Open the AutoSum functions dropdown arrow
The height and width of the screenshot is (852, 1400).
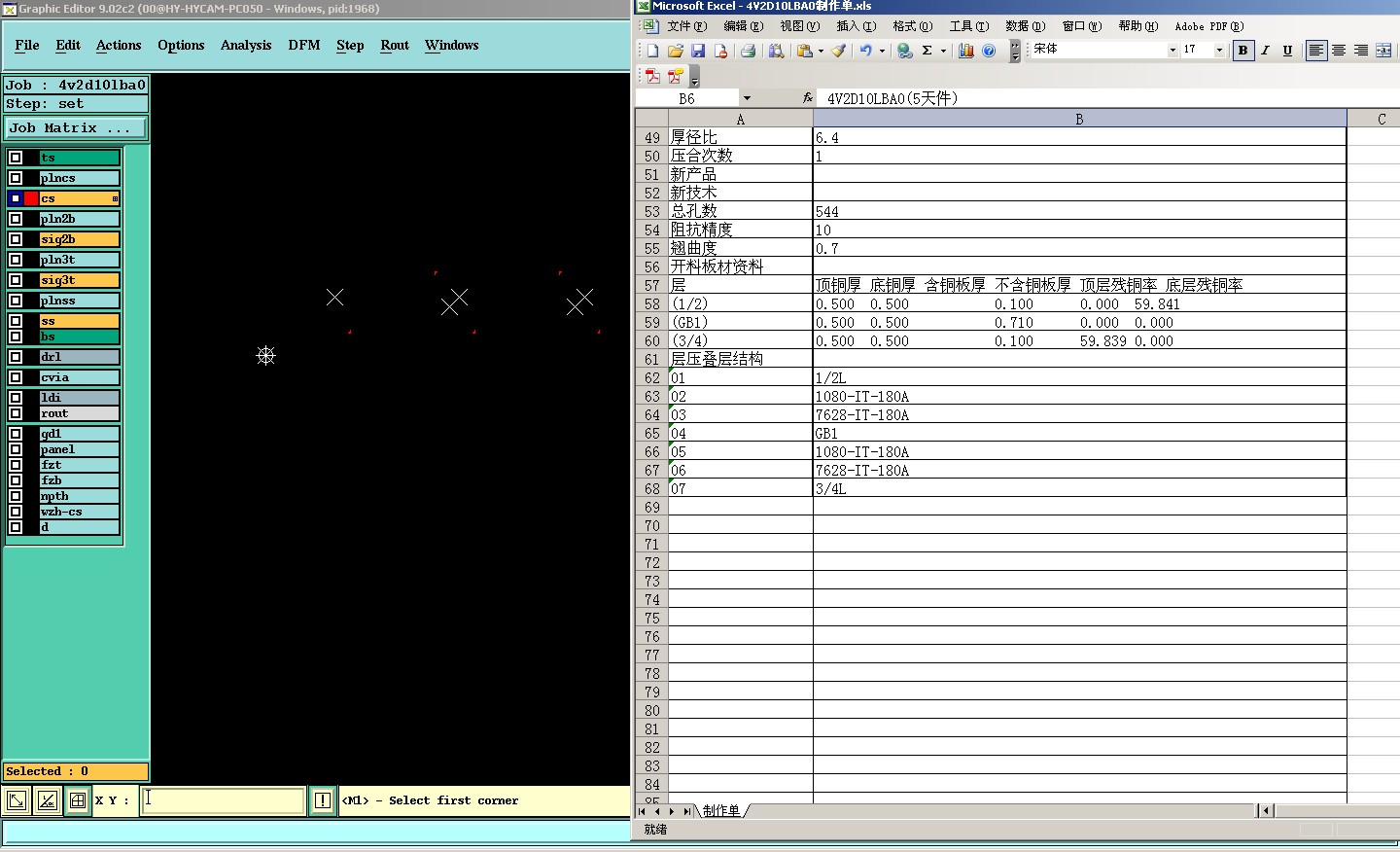point(943,51)
